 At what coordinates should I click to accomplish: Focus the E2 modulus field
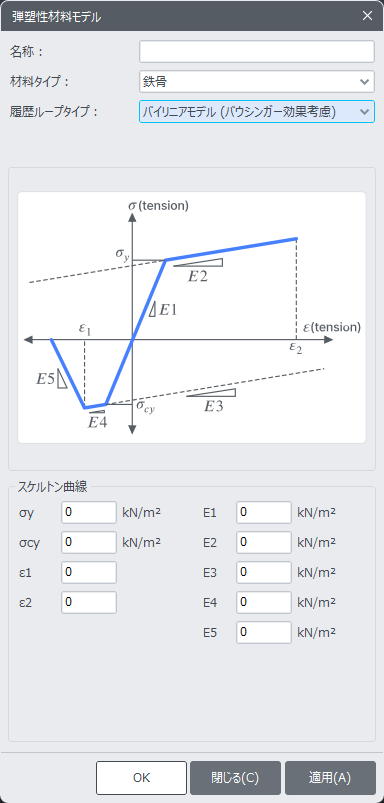click(x=264, y=542)
